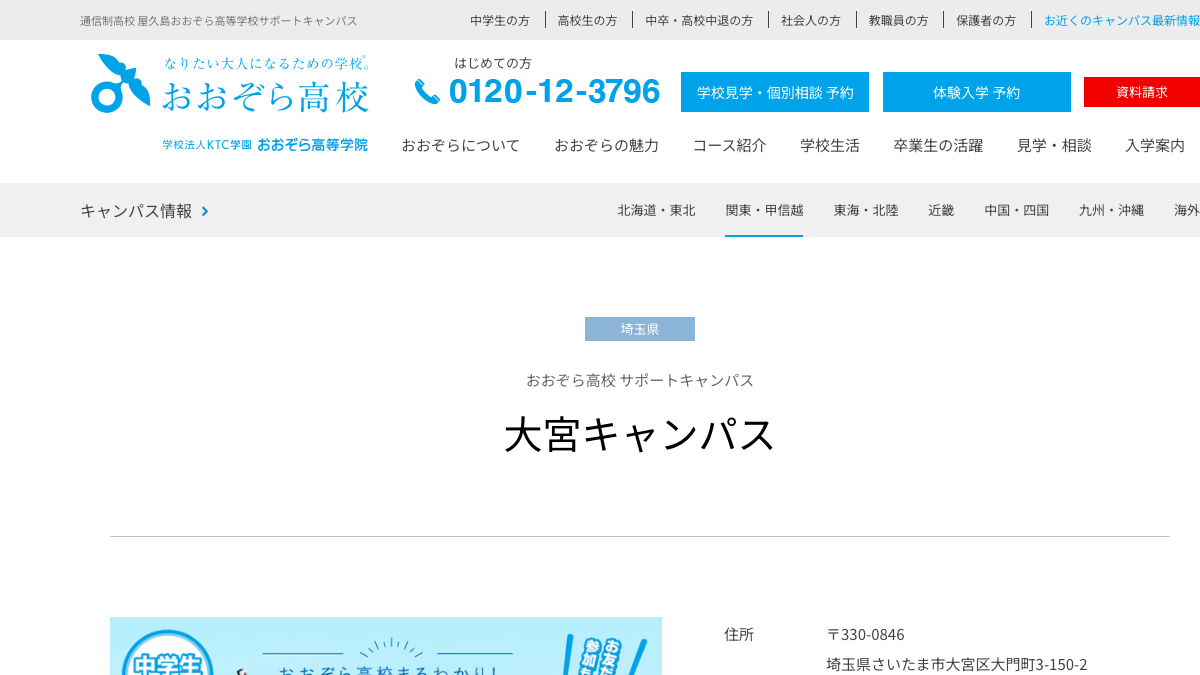This screenshot has width=1200, height=675.
Task: Click the 学校法人KTC学園 おおぞら高等学院 logo text
Action: coord(265,145)
